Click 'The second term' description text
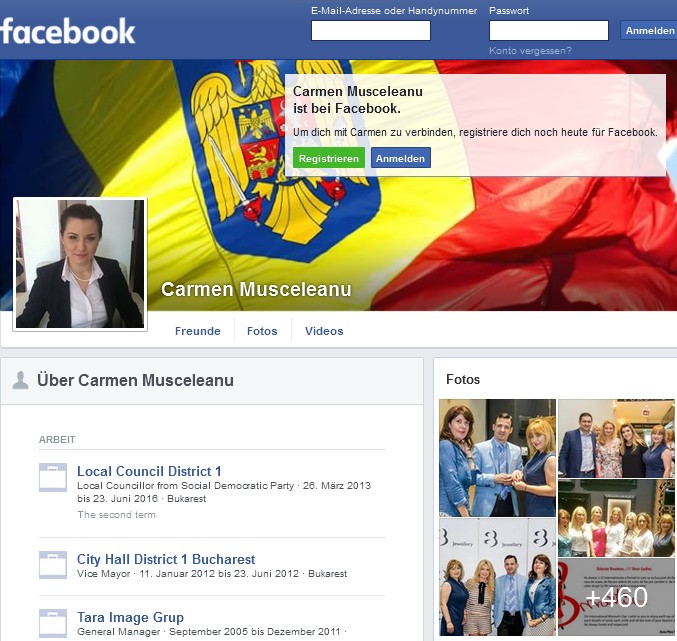The width and height of the screenshot is (677, 641). click(117, 515)
